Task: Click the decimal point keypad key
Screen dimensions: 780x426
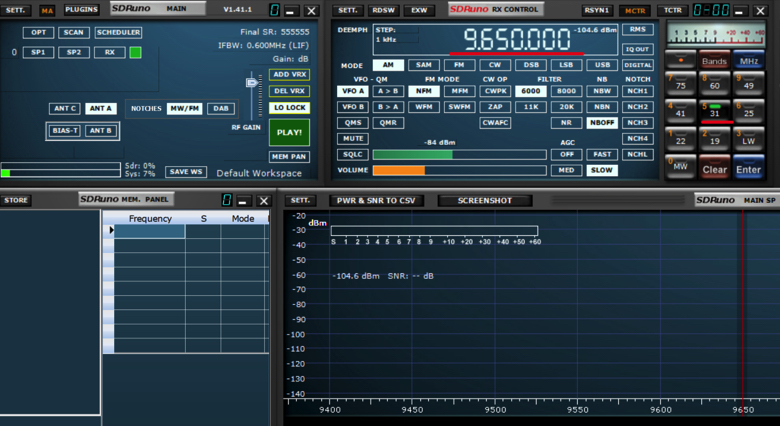Action: 681,60
